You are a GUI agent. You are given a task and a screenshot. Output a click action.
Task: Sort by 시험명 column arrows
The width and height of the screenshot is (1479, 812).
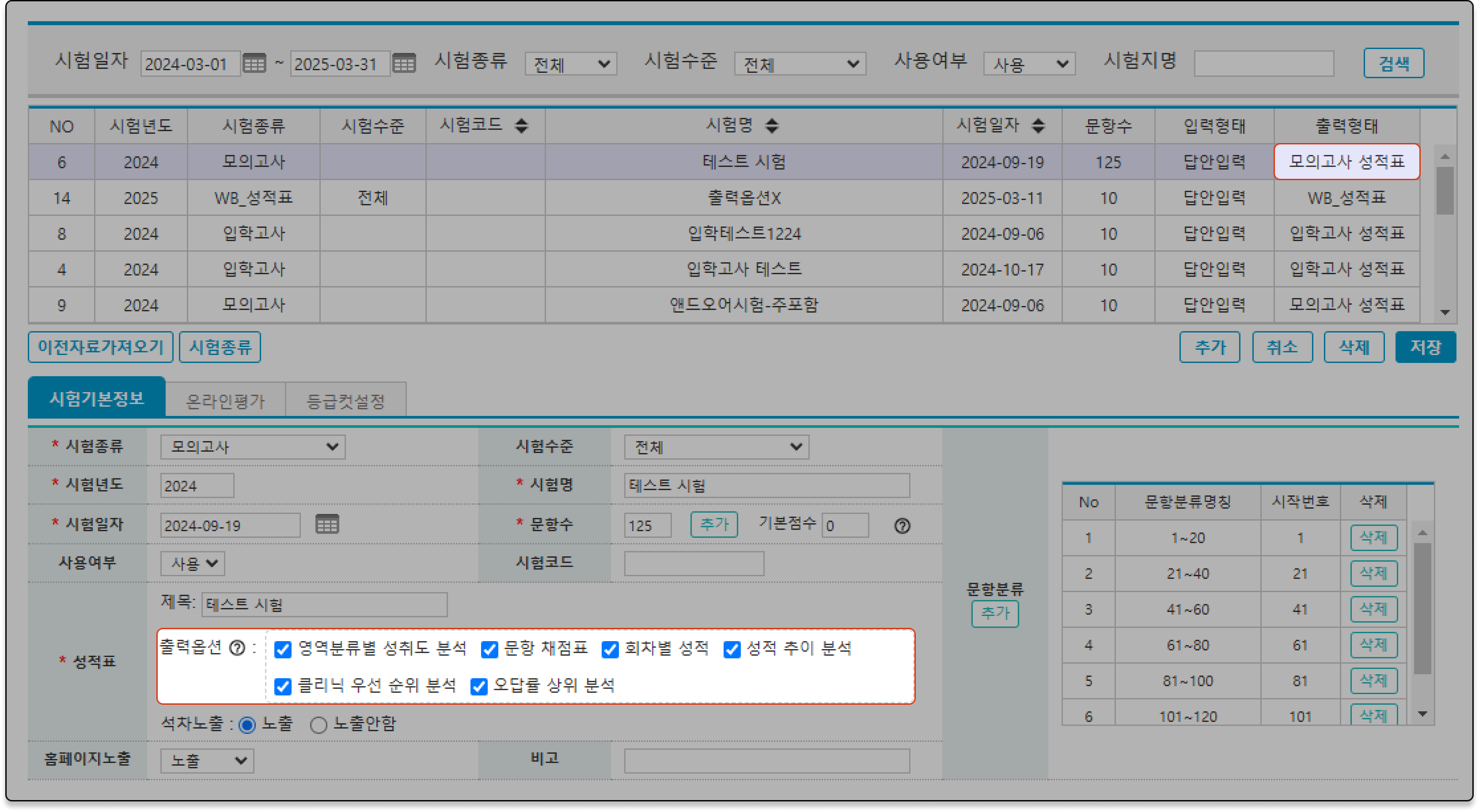(772, 126)
